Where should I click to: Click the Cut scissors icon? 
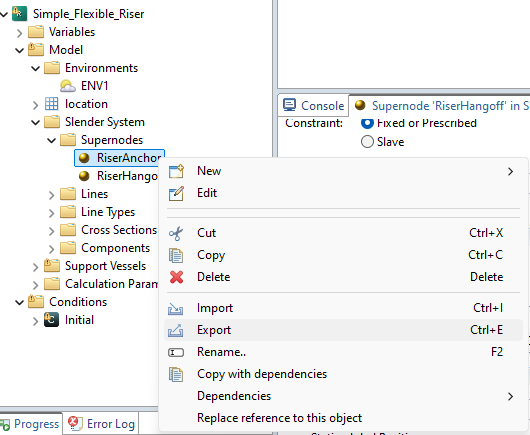click(176, 233)
